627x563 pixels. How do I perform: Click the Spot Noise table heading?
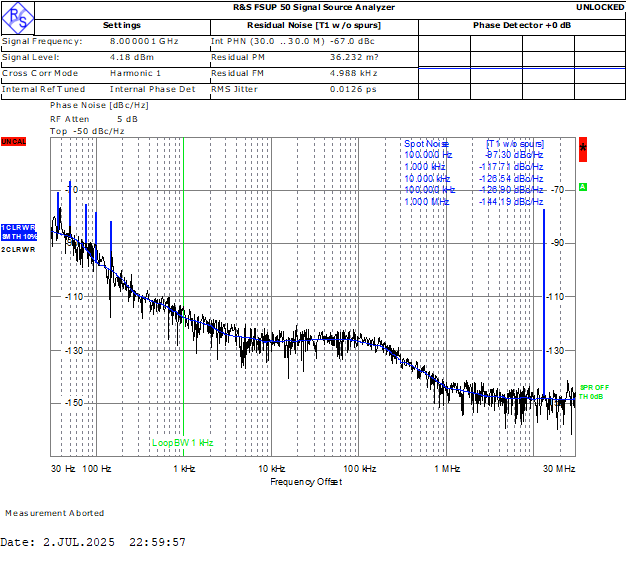[x=427, y=144]
